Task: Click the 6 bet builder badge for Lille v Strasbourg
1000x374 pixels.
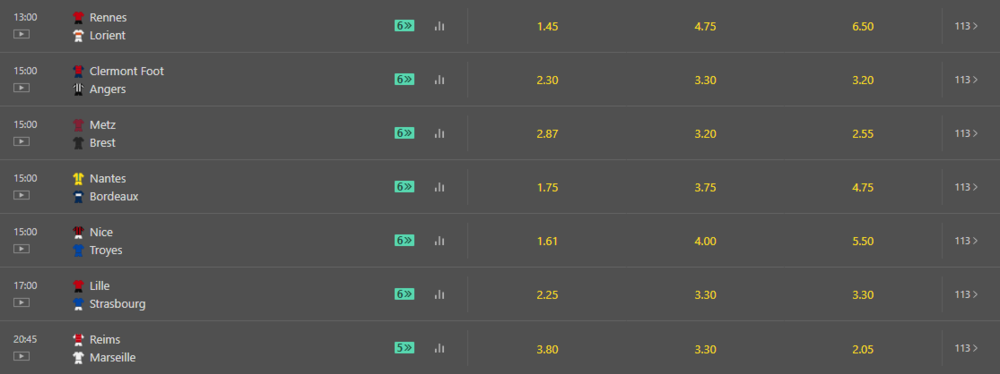Action: (x=404, y=294)
